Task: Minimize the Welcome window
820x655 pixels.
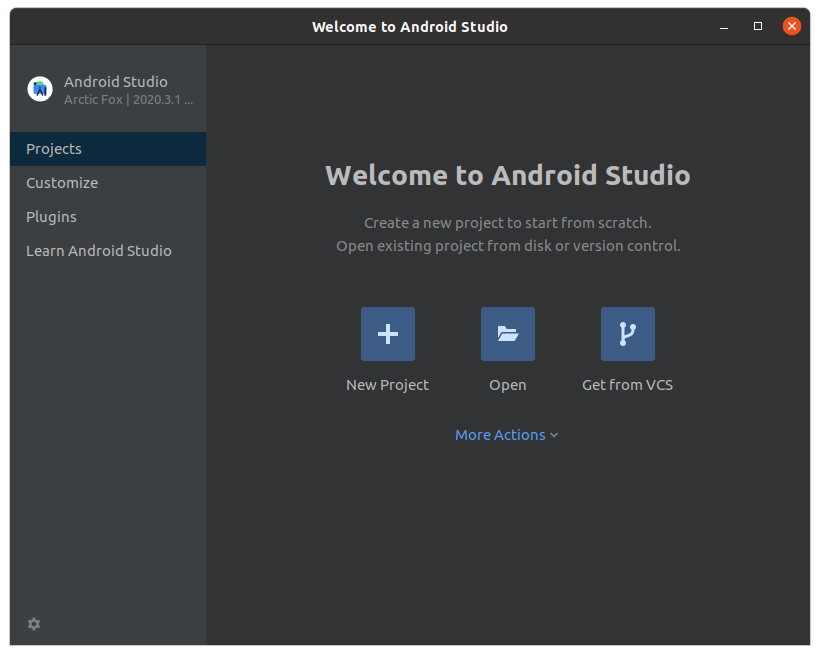Action: (x=724, y=27)
